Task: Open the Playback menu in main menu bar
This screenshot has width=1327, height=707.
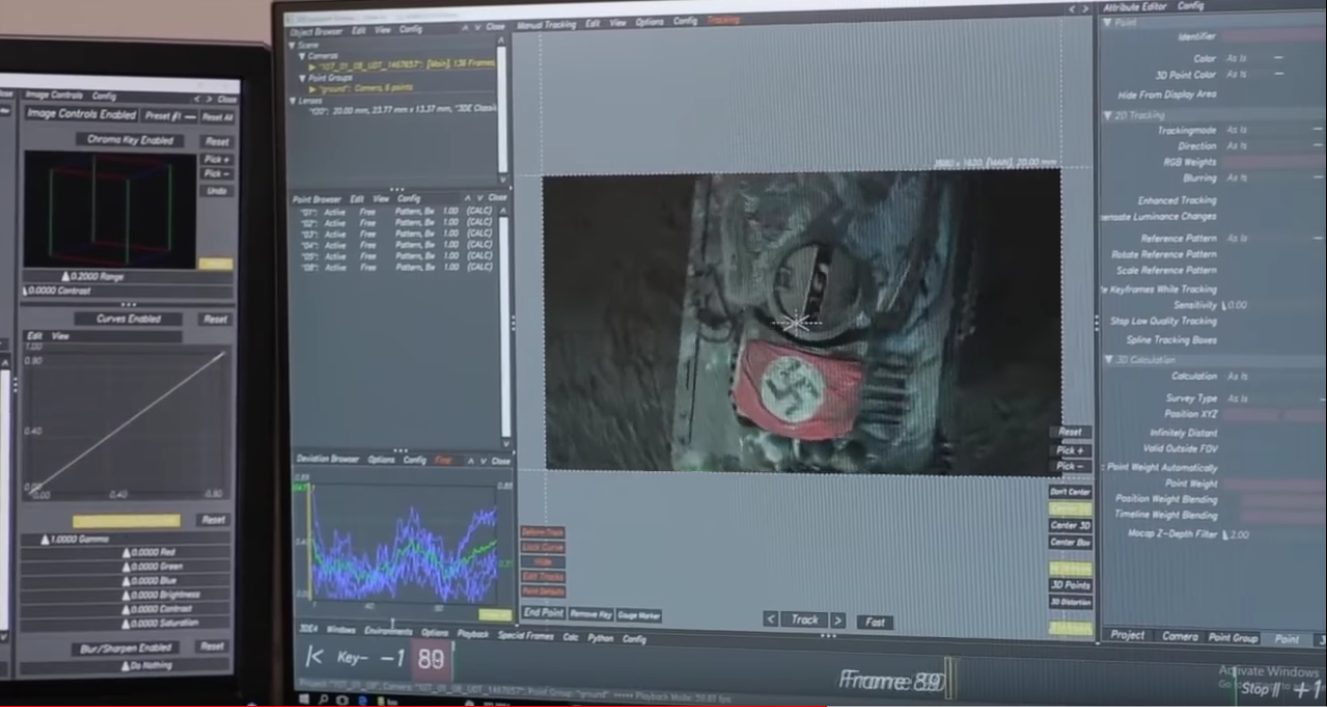Action: [x=473, y=634]
